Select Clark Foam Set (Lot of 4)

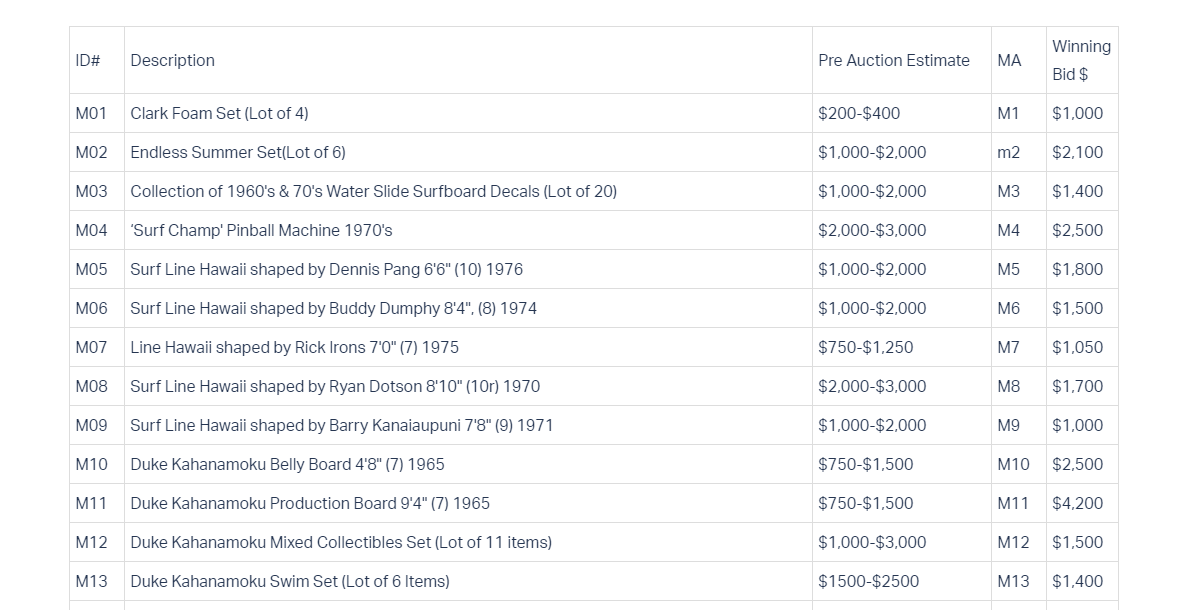(219, 114)
